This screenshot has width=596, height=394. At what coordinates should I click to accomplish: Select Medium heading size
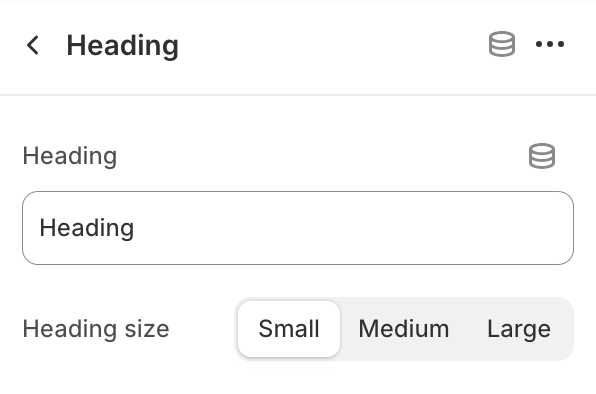[x=404, y=329]
